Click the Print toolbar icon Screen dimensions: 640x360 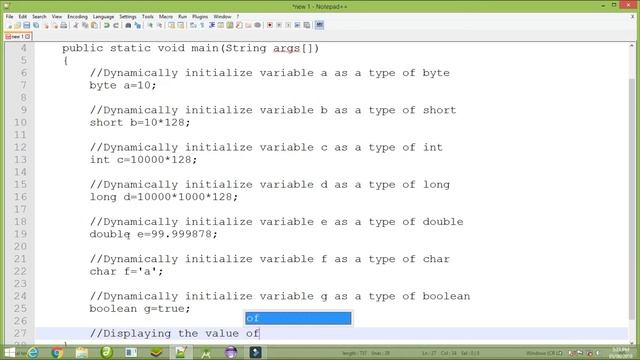pos(64,25)
